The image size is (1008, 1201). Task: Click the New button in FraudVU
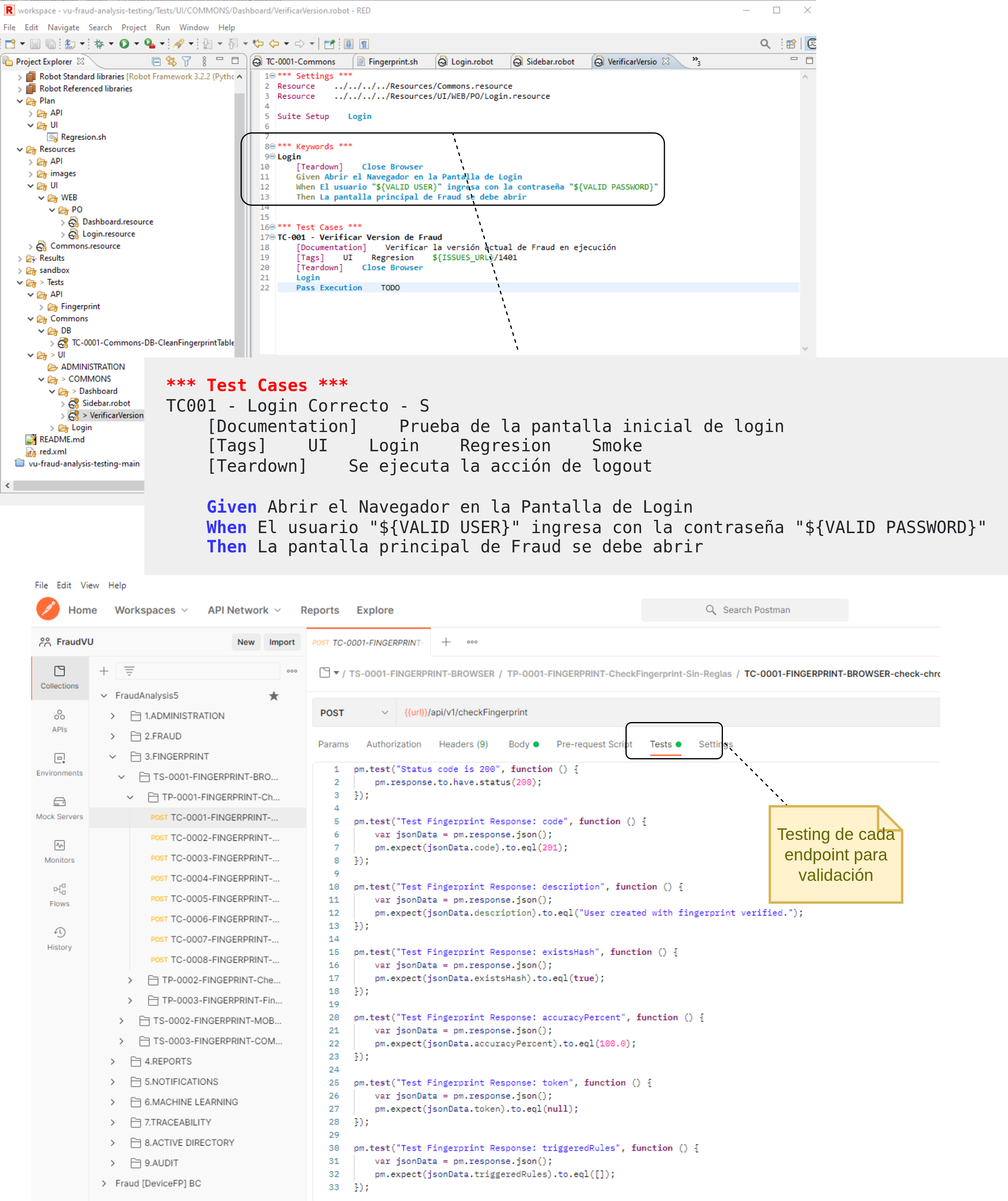pyautogui.click(x=246, y=642)
